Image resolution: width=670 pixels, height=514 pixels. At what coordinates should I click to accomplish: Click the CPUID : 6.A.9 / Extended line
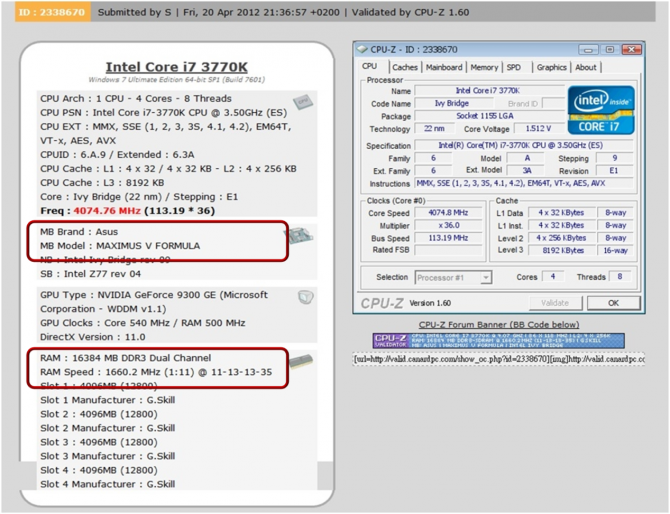[118, 155]
